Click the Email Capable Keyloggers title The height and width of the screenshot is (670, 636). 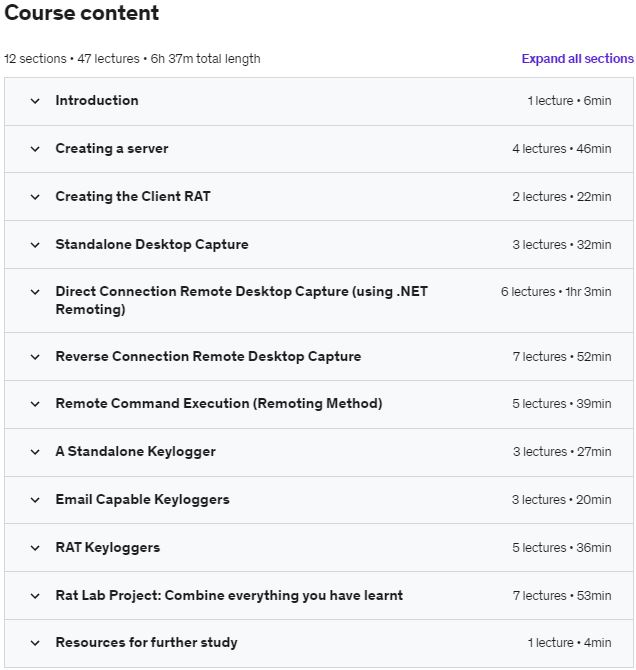(142, 500)
